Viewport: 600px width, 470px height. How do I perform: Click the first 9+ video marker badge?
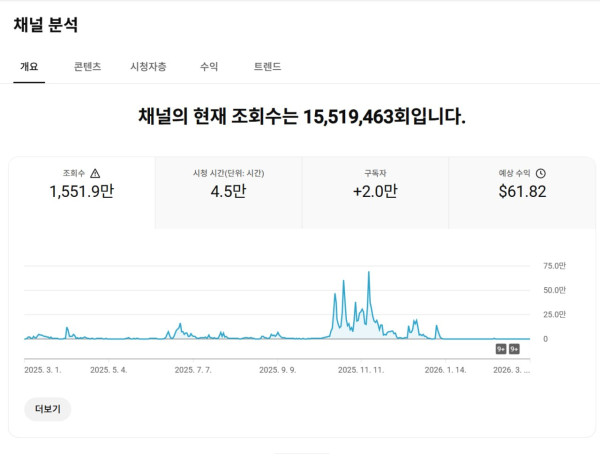tap(501, 349)
